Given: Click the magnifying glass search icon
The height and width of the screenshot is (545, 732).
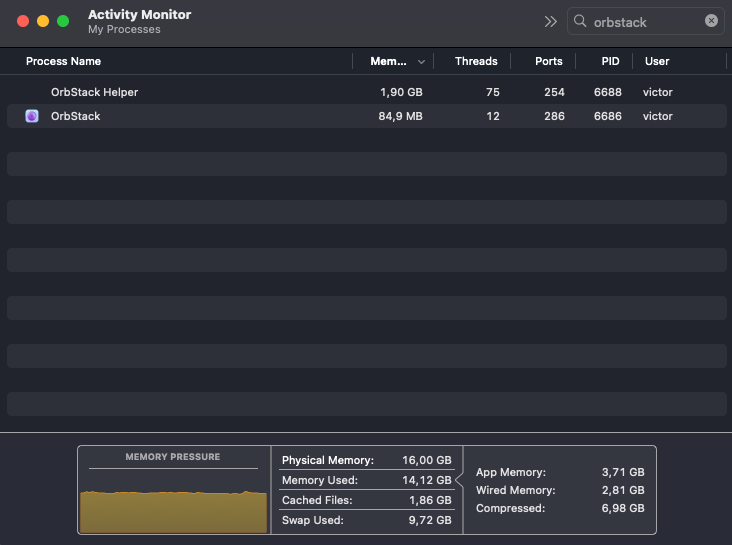Looking at the screenshot, I should (x=580, y=21).
